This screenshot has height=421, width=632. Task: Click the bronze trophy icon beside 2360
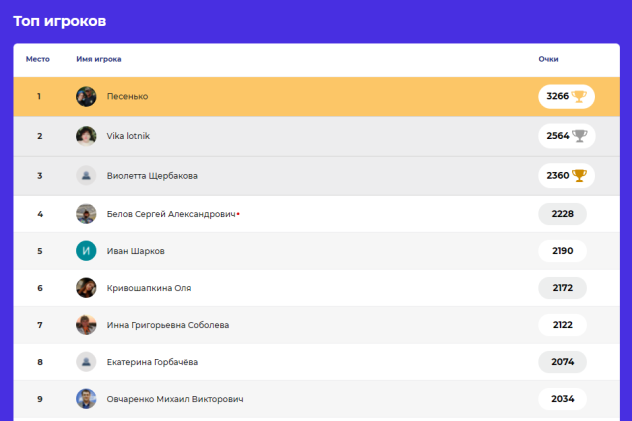(579, 175)
